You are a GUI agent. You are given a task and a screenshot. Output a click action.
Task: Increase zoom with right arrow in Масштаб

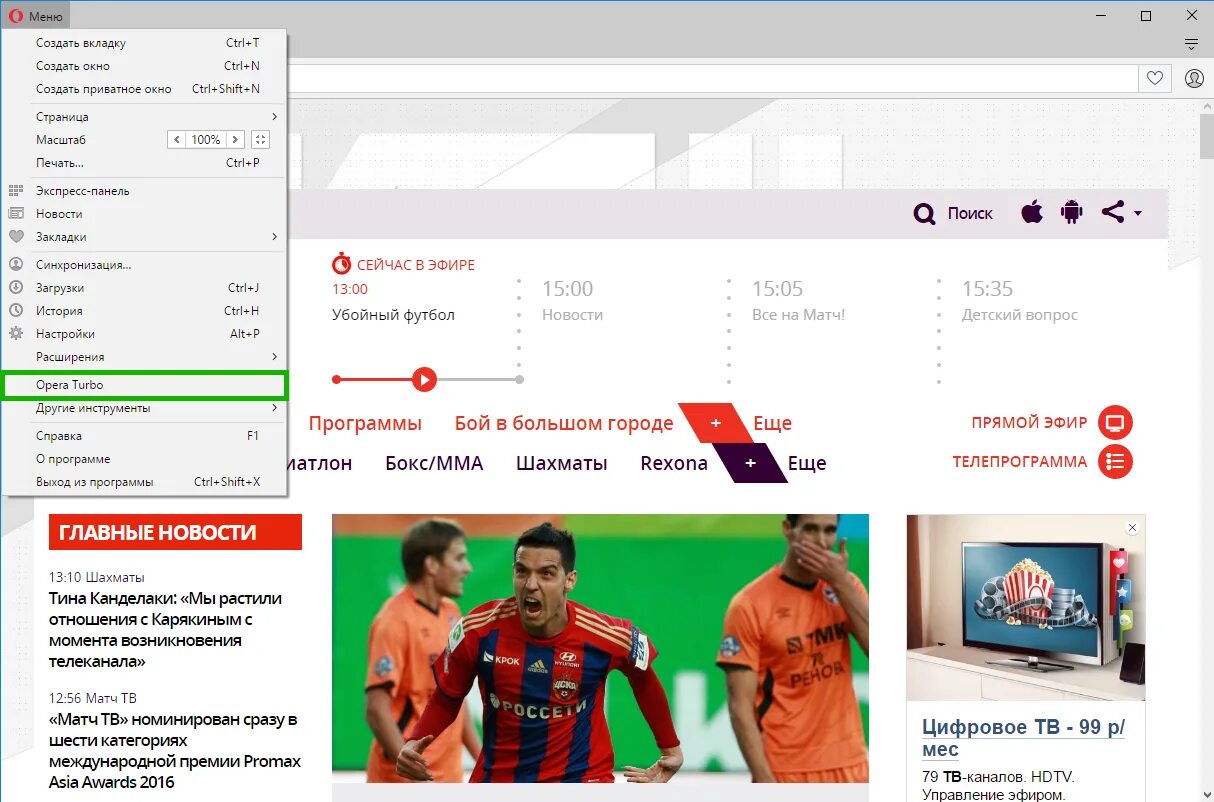[x=235, y=140]
